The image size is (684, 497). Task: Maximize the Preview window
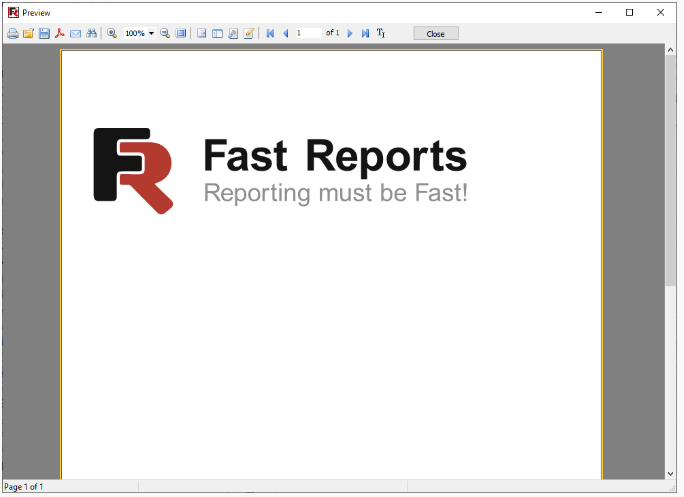[629, 13]
